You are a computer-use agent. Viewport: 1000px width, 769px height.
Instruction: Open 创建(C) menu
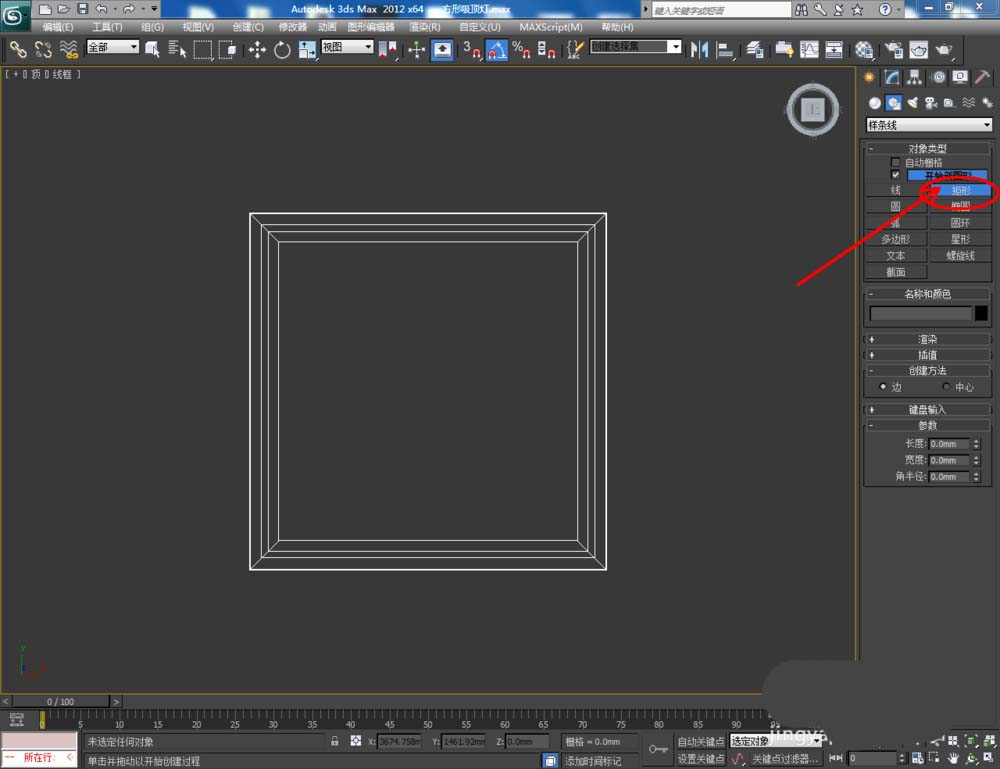pyautogui.click(x=248, y=27)
